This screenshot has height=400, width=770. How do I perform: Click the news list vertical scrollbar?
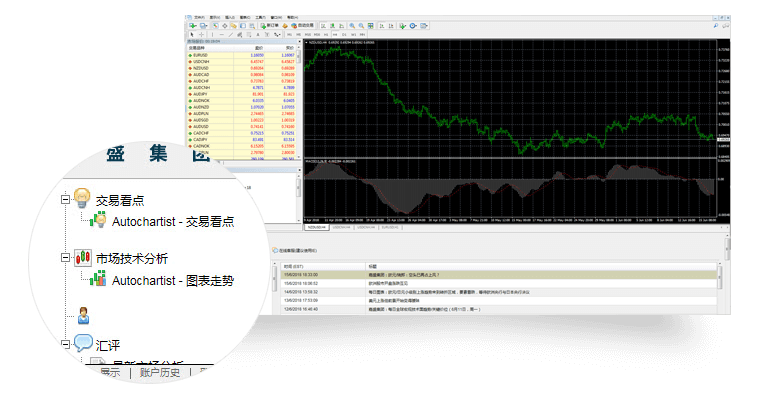pyautogui.click(x=720, y=290)
